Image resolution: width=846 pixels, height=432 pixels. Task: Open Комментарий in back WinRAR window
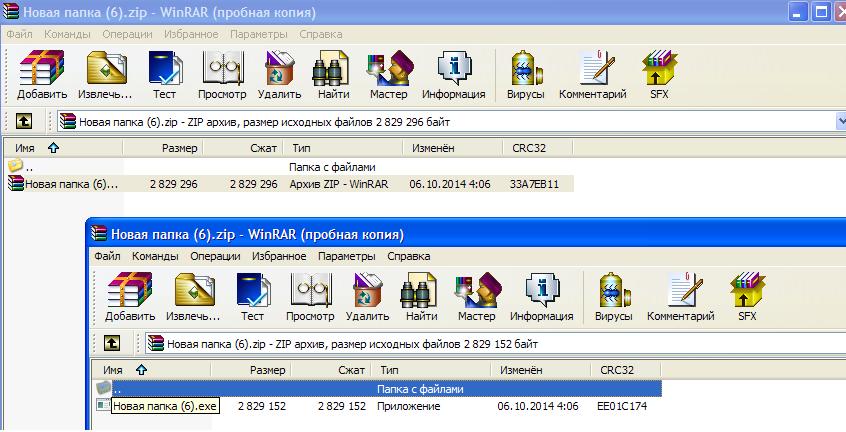click(592, 74)
